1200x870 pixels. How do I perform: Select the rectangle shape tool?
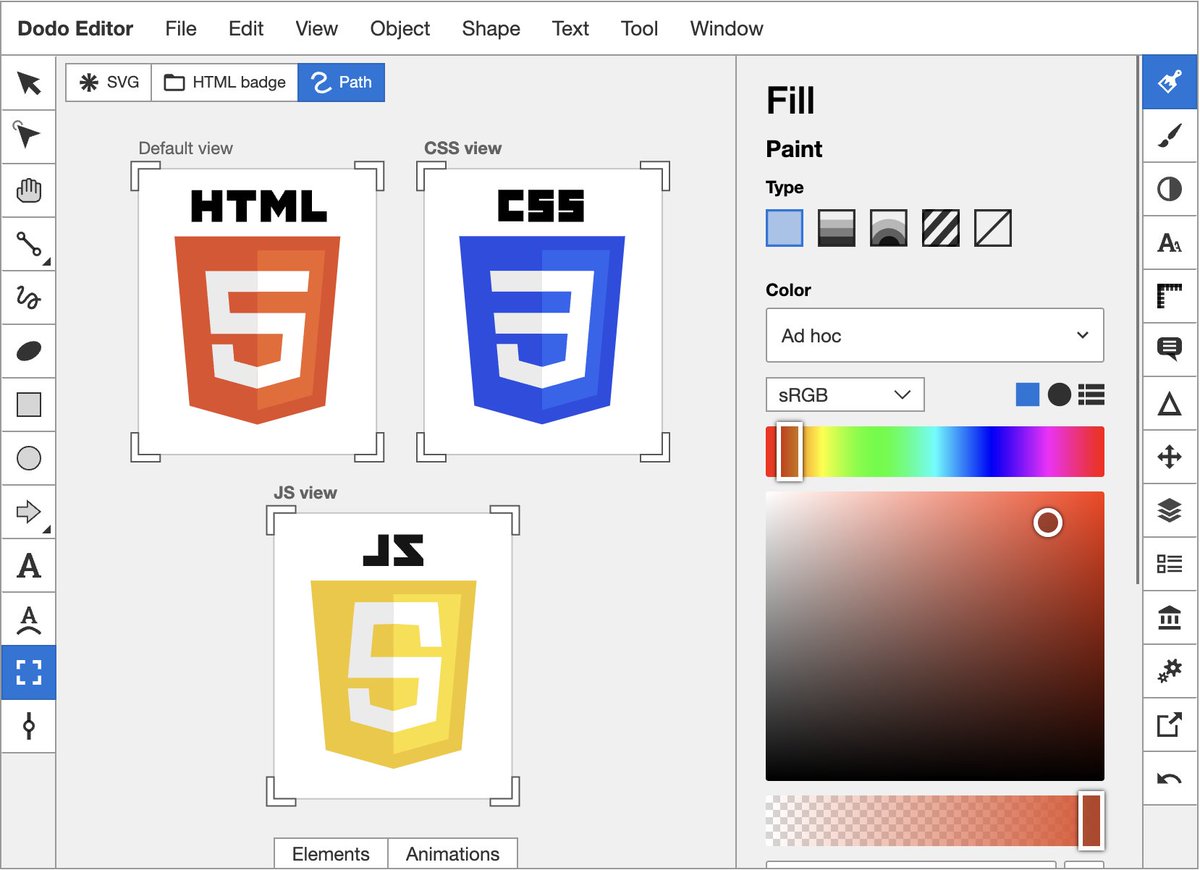(29, 405)
